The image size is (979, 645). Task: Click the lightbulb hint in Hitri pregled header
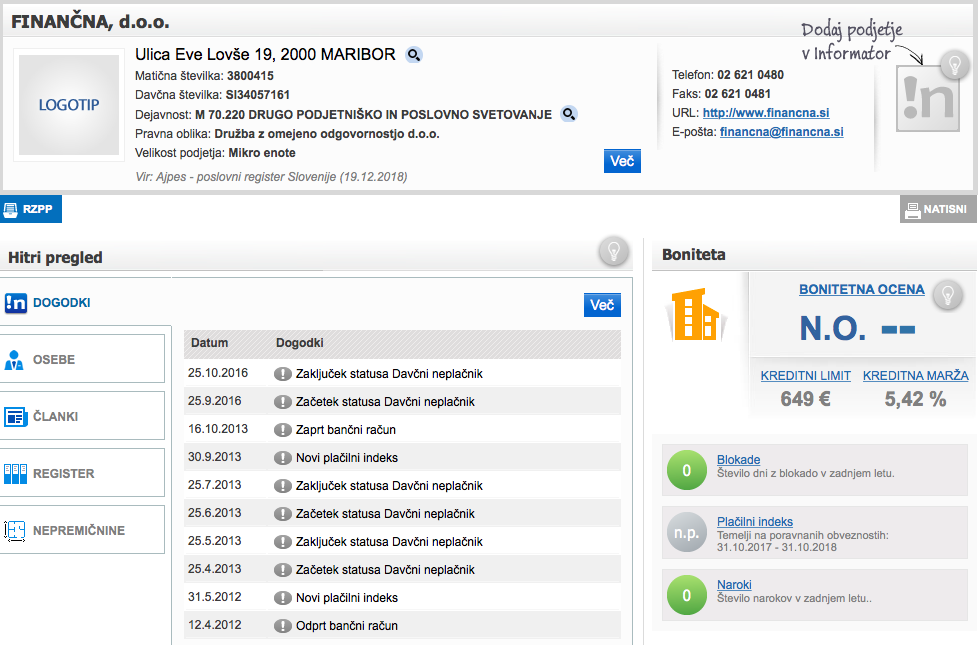pyautogui.click(x=614, y=252)
